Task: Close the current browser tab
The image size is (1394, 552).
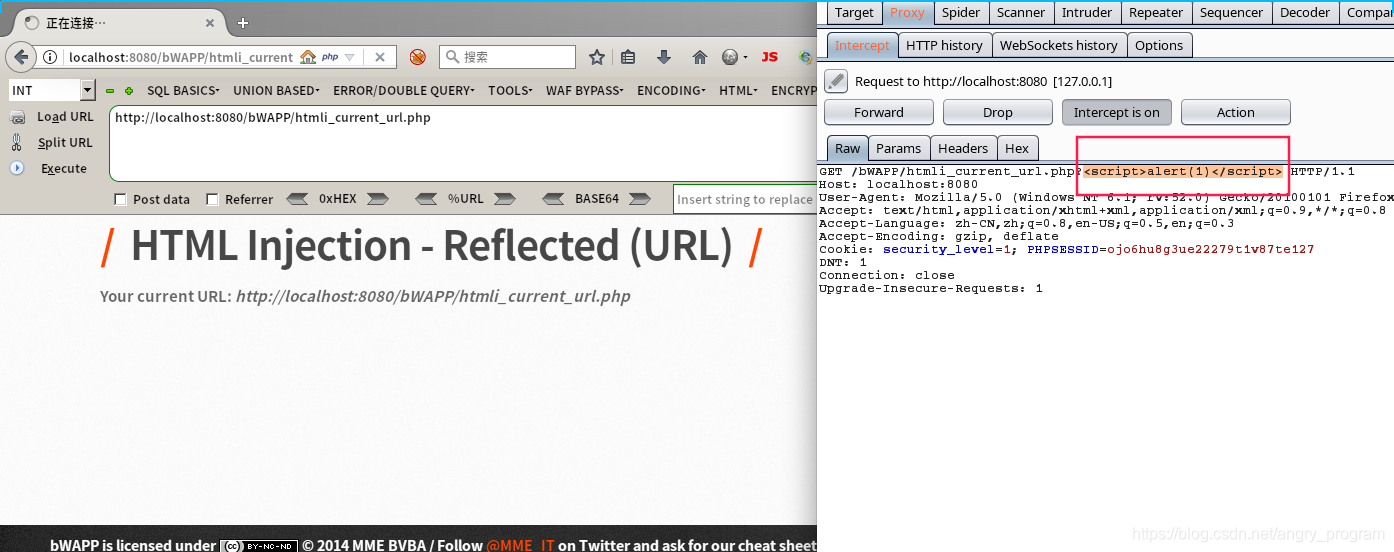Action: coord(210,22)
